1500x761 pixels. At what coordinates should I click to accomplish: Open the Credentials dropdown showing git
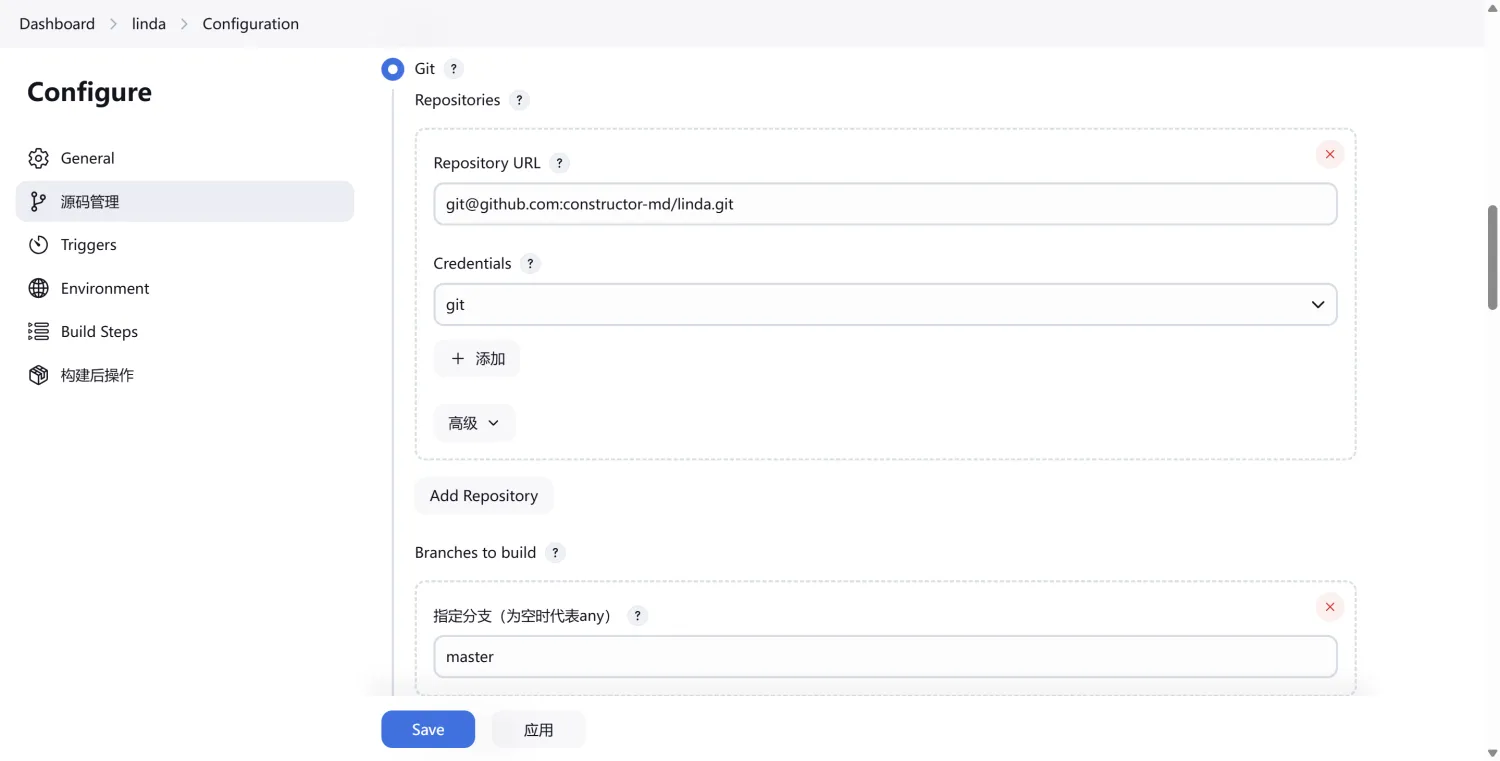pyautogui.click(x=885, y=304)
